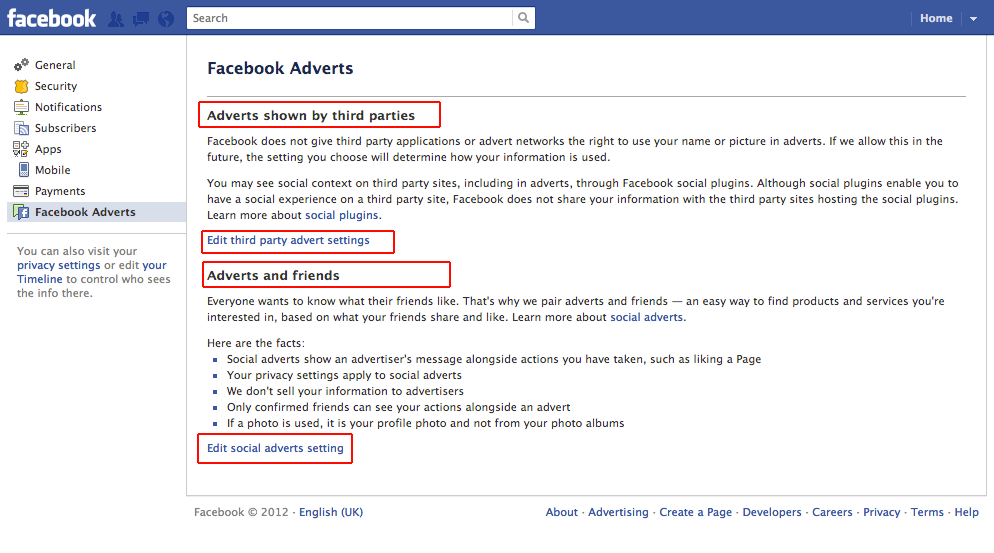Viewport: 994px width, 553px height.
Task: Click the Security shield icon
Action: pyautogui.click(x=21, y=86)
